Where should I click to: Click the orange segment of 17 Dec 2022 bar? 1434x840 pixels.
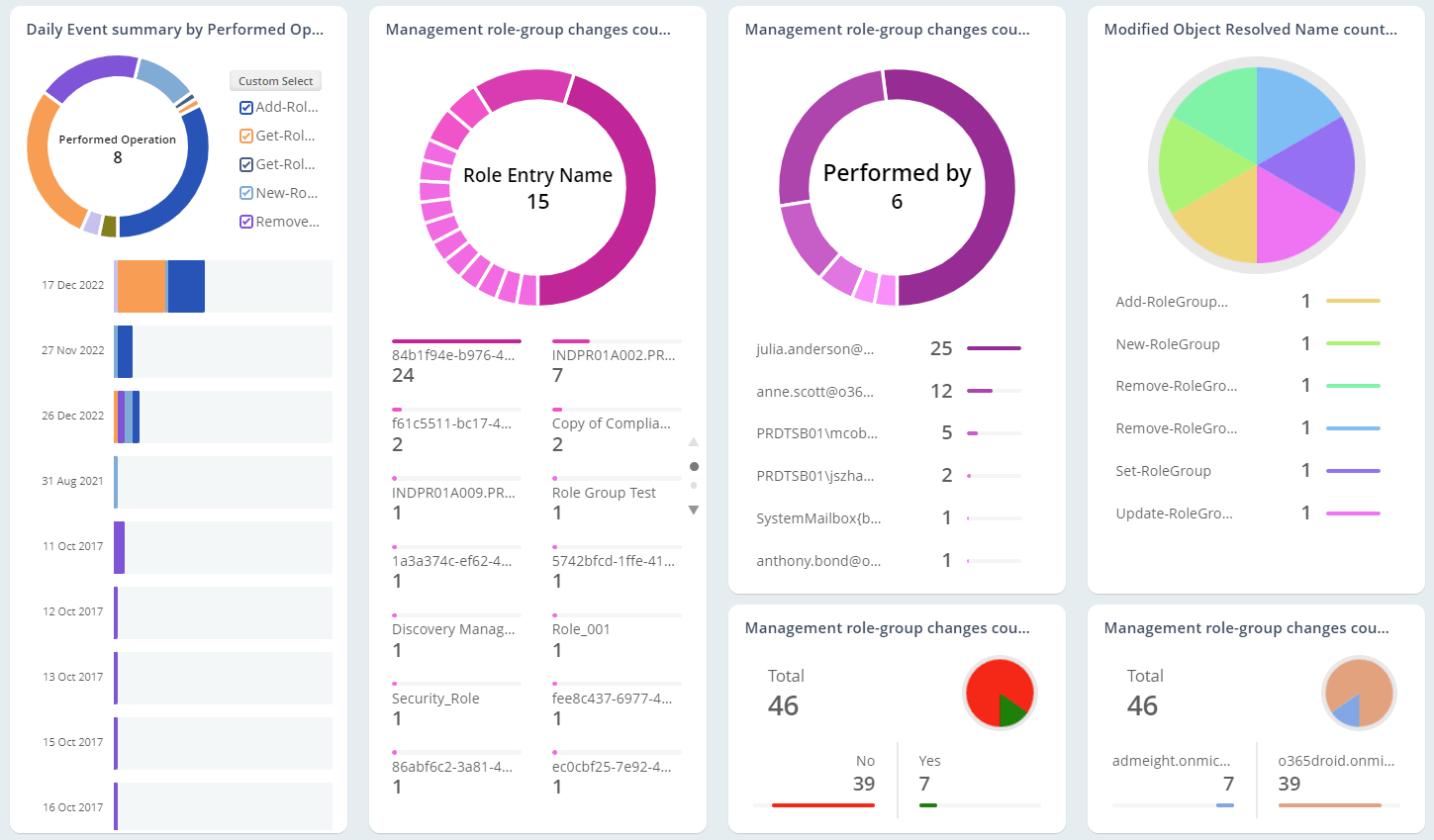(x=142, y=287)
